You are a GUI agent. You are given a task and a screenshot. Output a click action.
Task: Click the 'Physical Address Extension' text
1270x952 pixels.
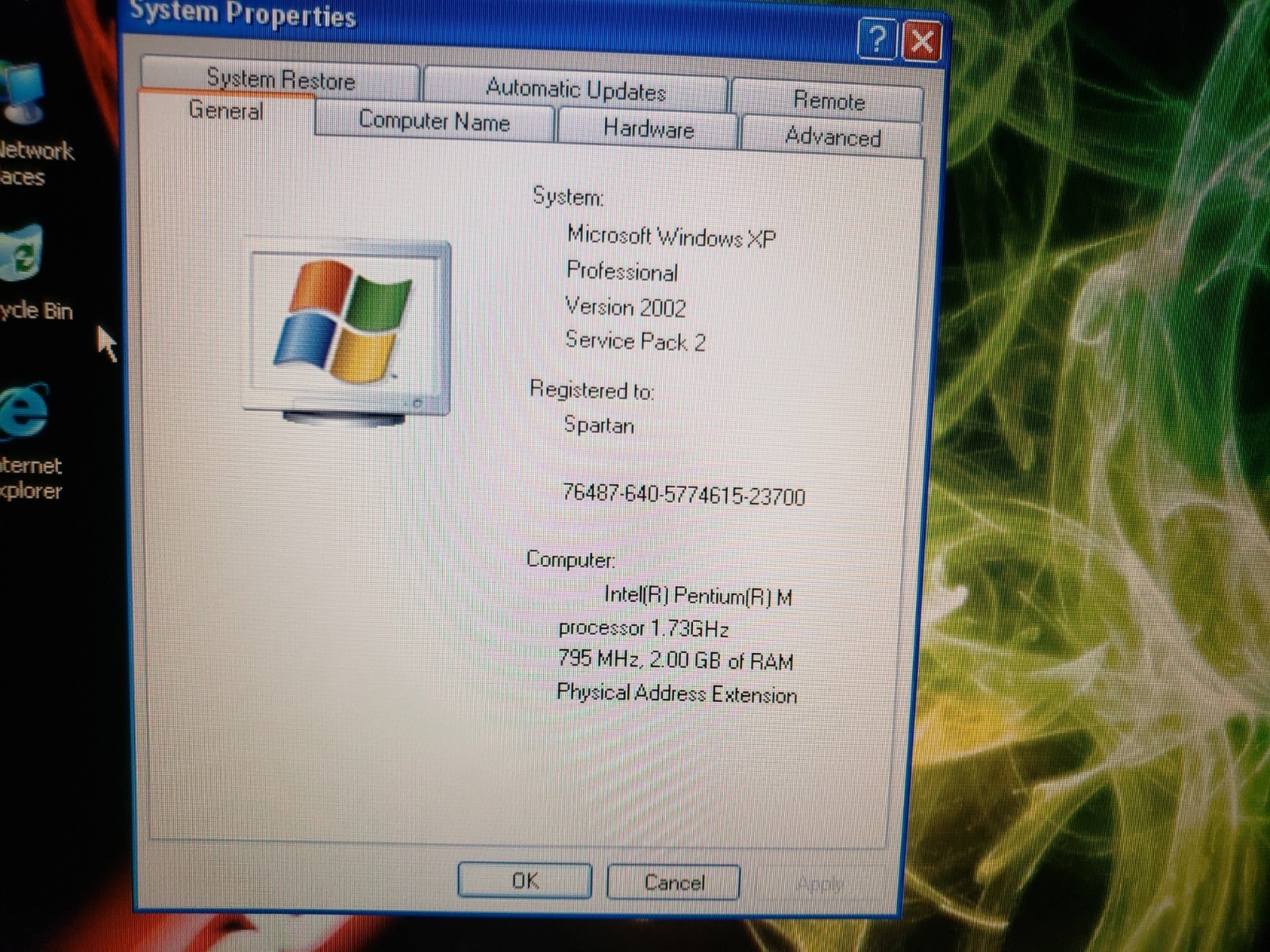[676, 693]
